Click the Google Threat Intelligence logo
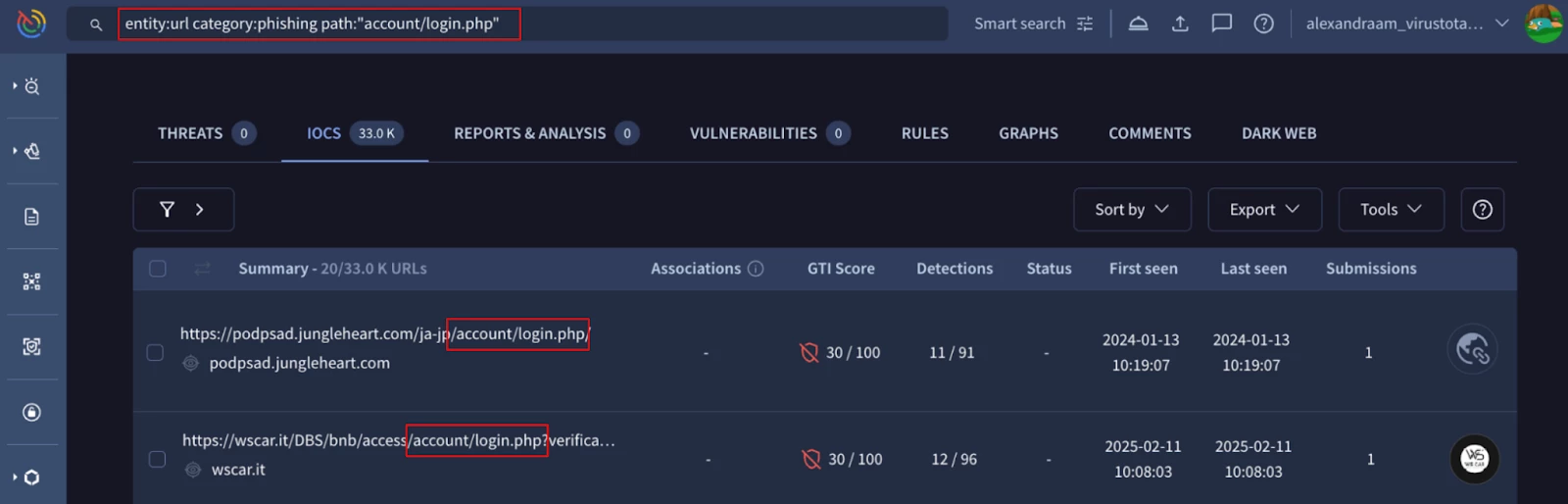 pyautogui.click(x=31, y=23)
